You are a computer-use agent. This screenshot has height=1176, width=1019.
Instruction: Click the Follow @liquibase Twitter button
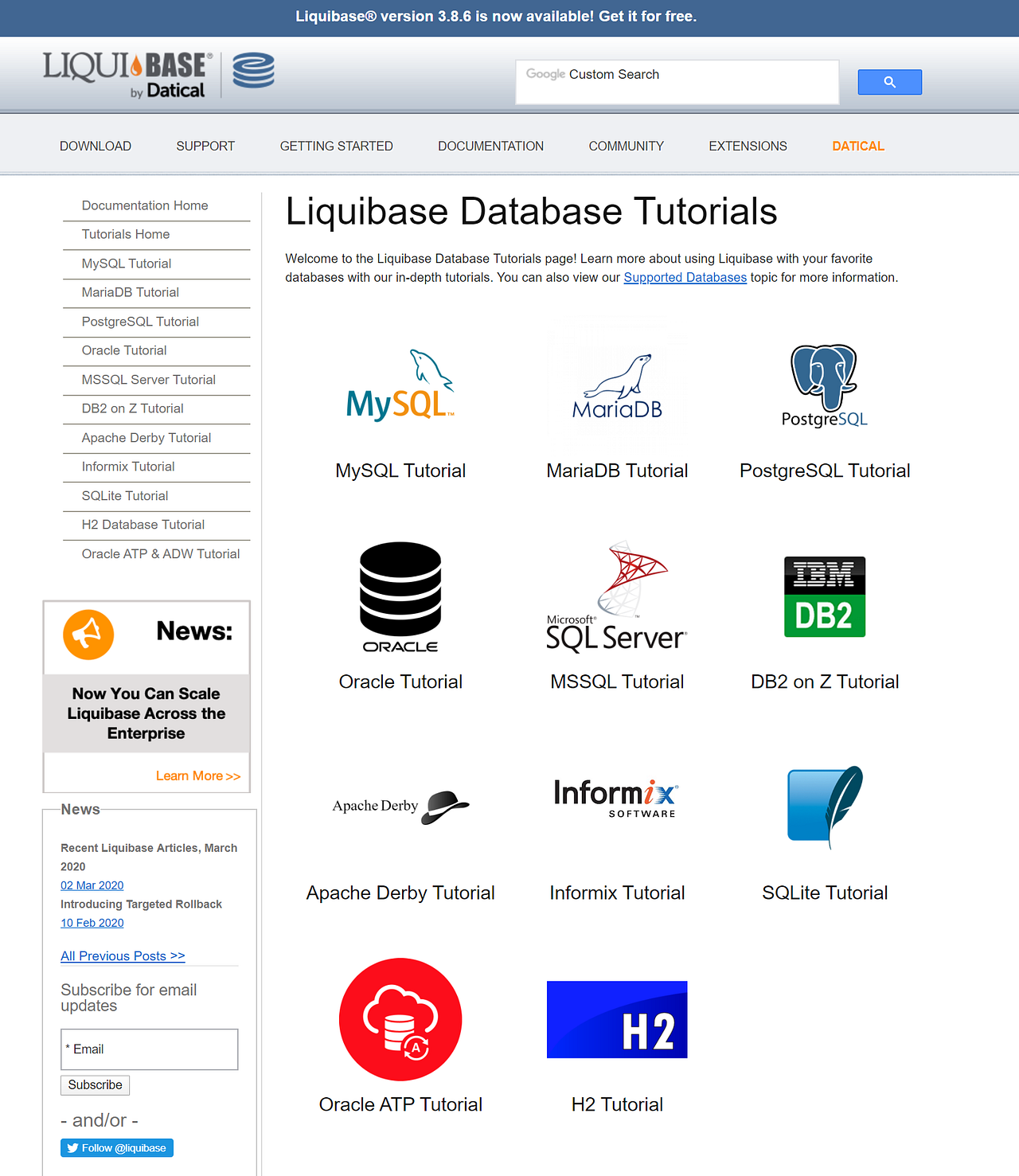(x=116, y=1147)
